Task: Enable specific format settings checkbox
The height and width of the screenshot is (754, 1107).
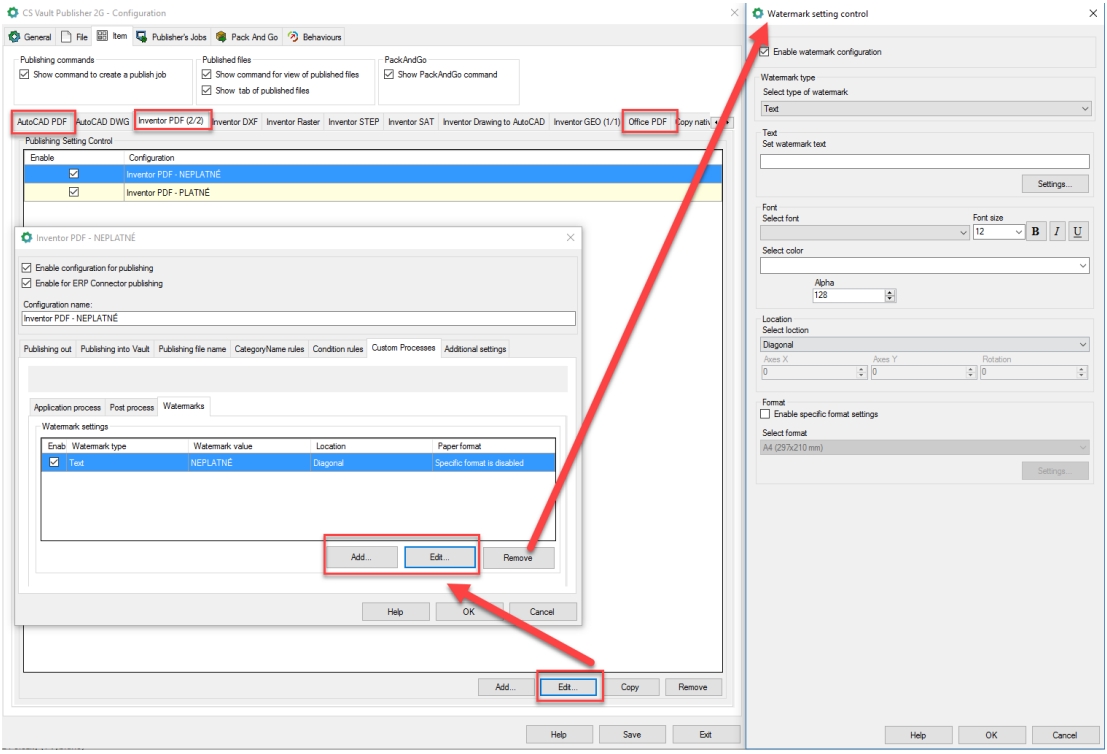Action: (766, 414)
